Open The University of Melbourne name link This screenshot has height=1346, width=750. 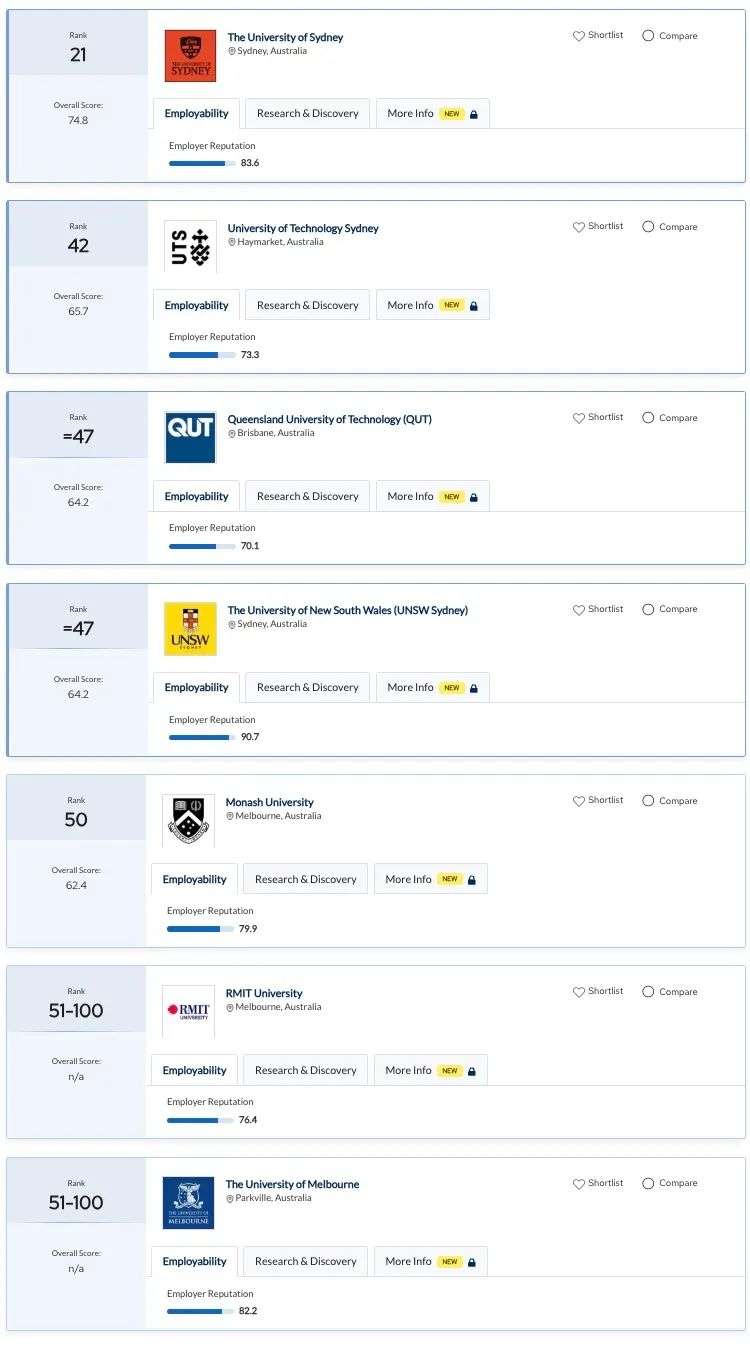(x=292, y=1184)
